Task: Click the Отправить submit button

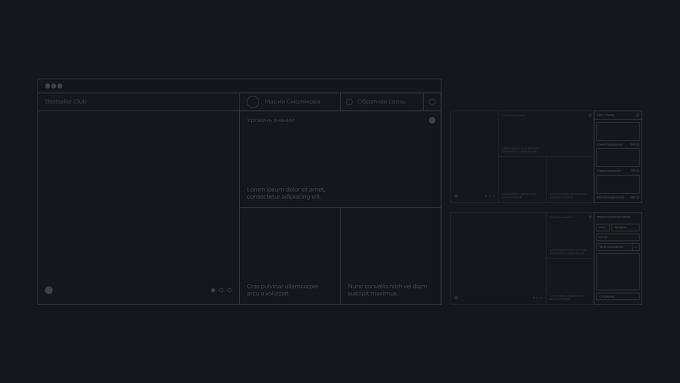Action: [x=618, y=296]
